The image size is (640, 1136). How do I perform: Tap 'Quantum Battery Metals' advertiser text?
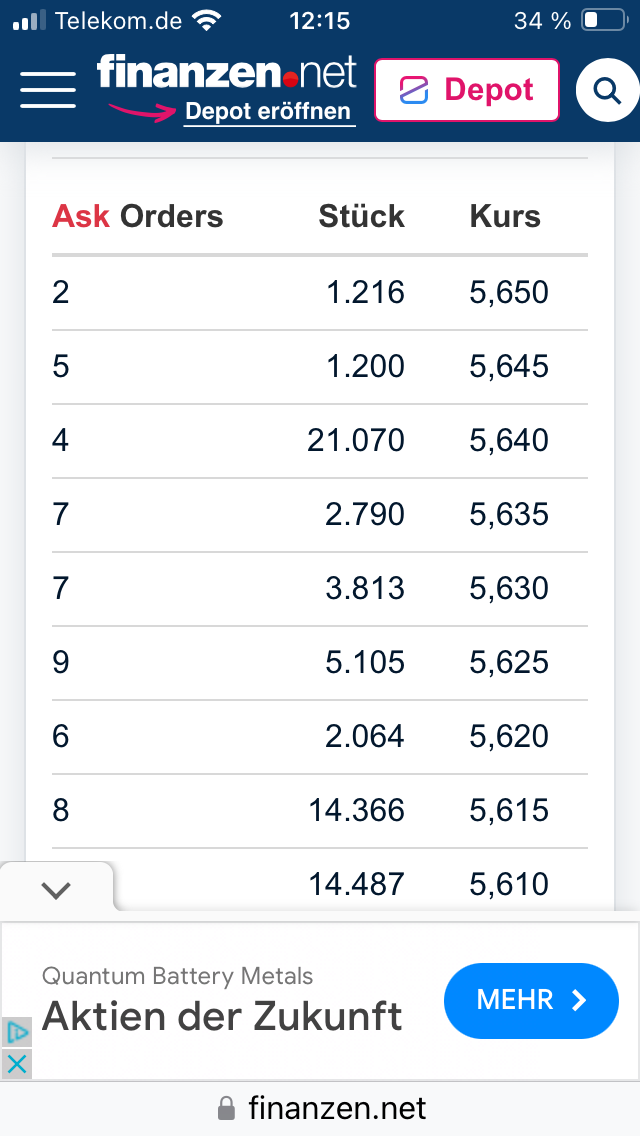point(178,976)
